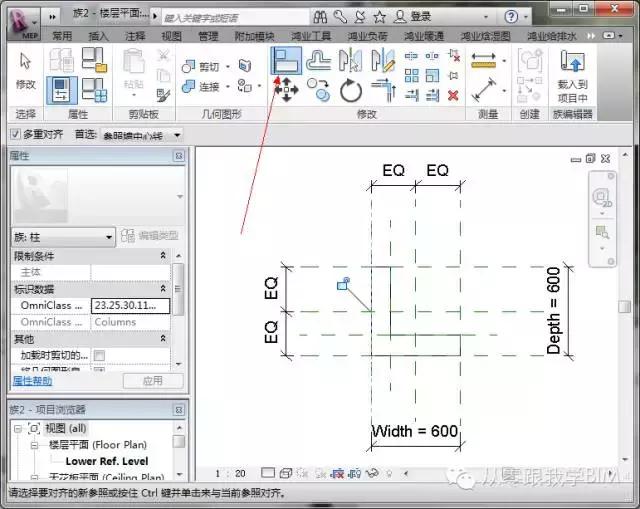Collapse the 视图 (all) tree node

click(x=18, y=429)
